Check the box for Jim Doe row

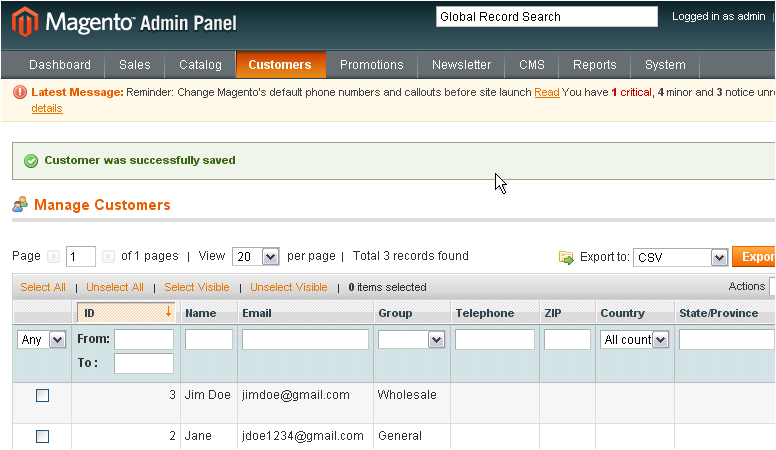(43, 396)
